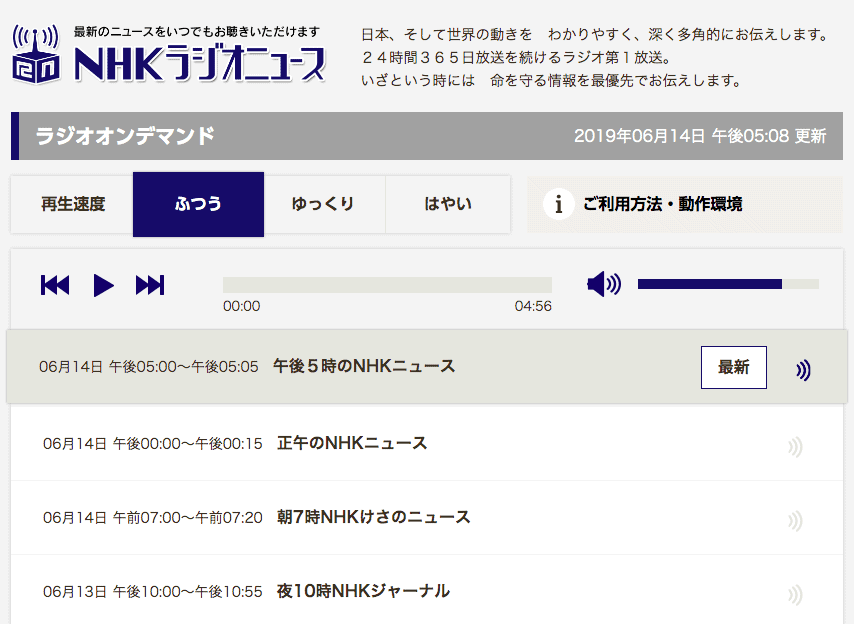Skip to the next track
The width and height of the screenshot is (854, 624).
[150, 285]
